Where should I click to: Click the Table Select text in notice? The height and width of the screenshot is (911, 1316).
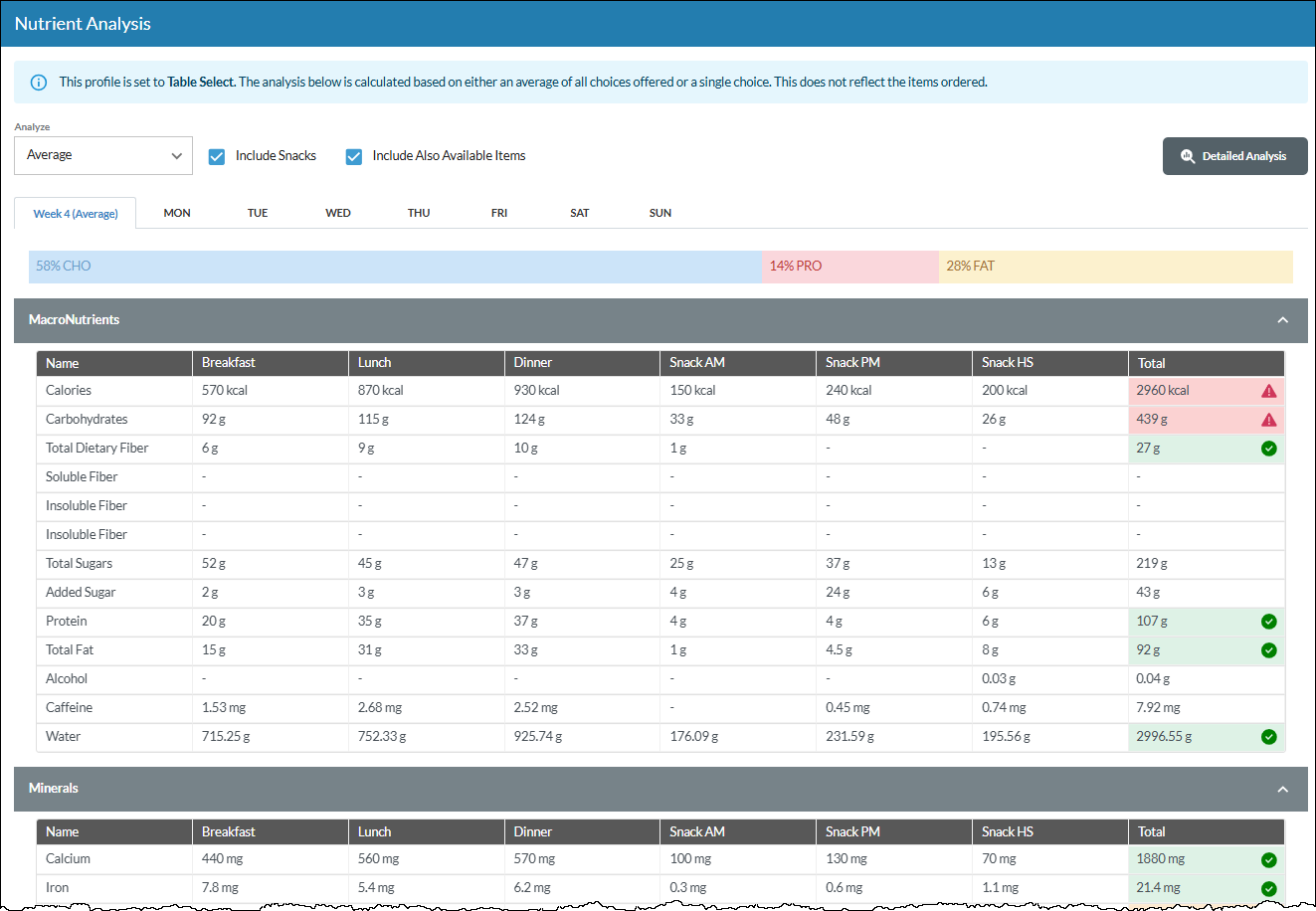tap(201, 83)
